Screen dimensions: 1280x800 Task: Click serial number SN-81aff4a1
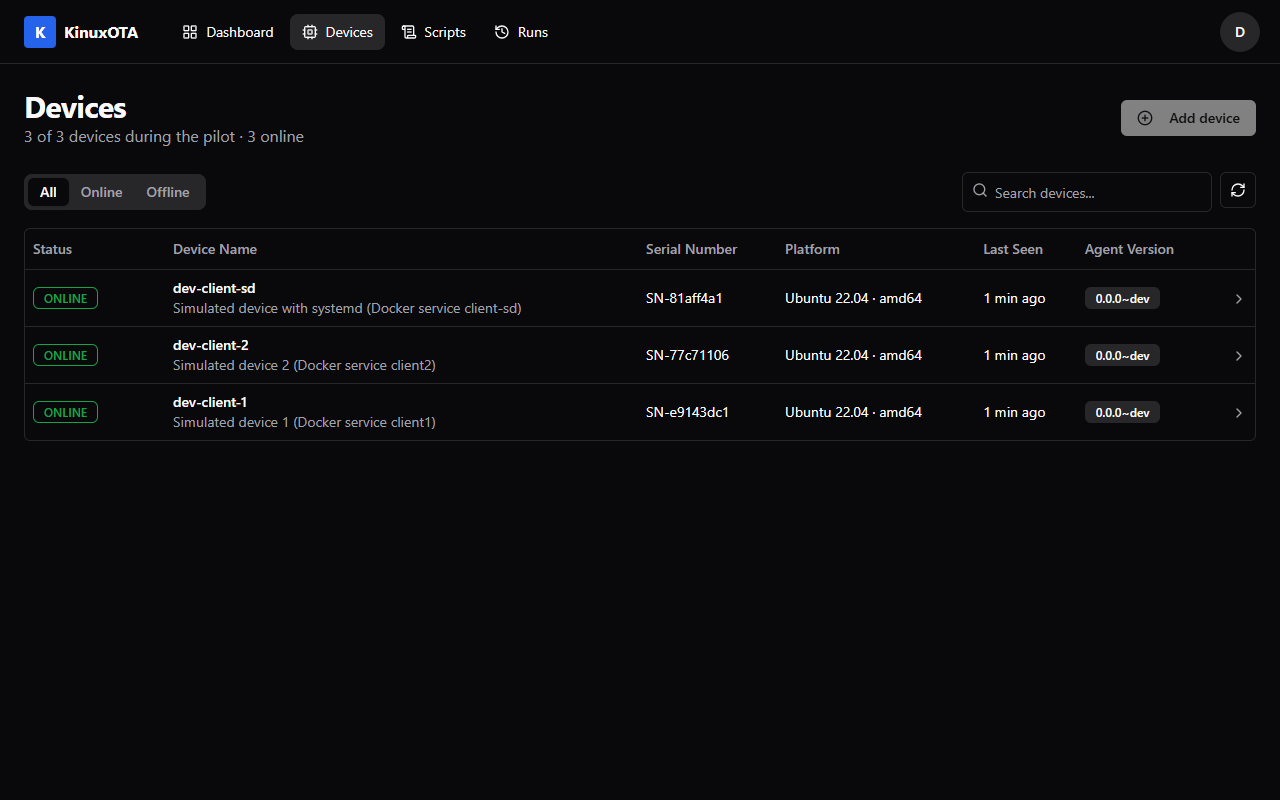point(684,298)
